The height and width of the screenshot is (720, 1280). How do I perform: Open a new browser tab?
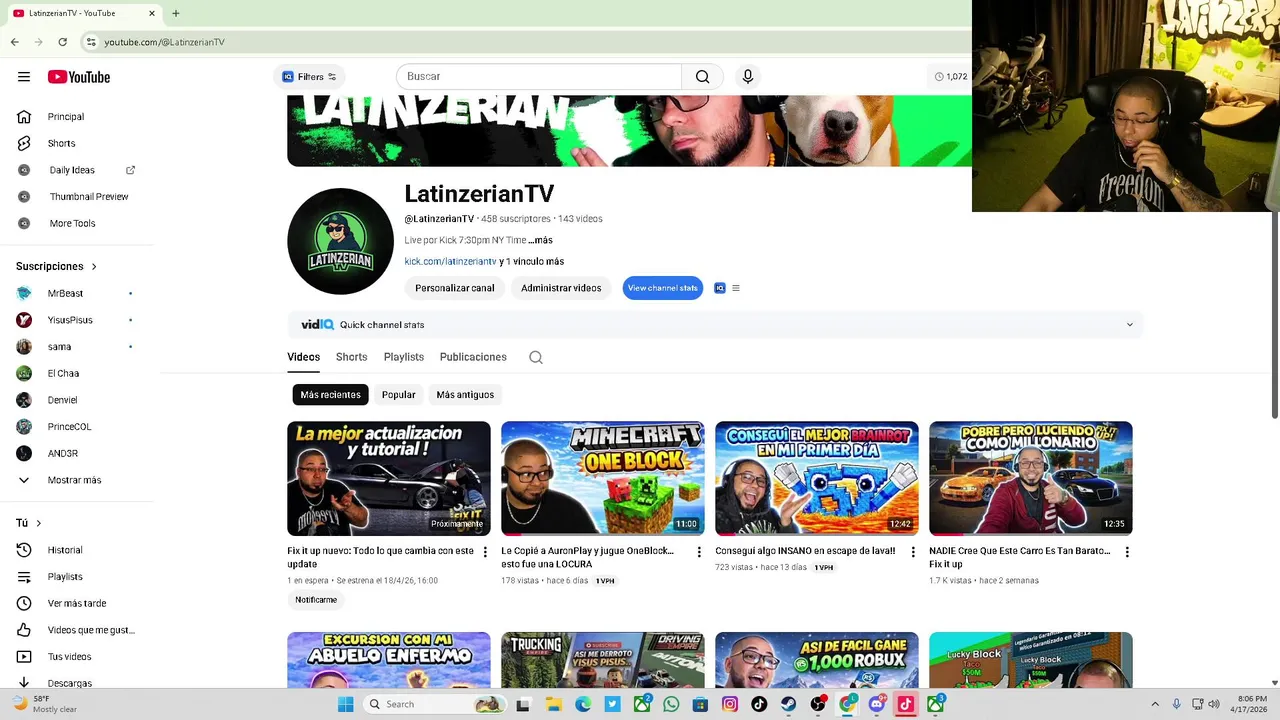176,13
